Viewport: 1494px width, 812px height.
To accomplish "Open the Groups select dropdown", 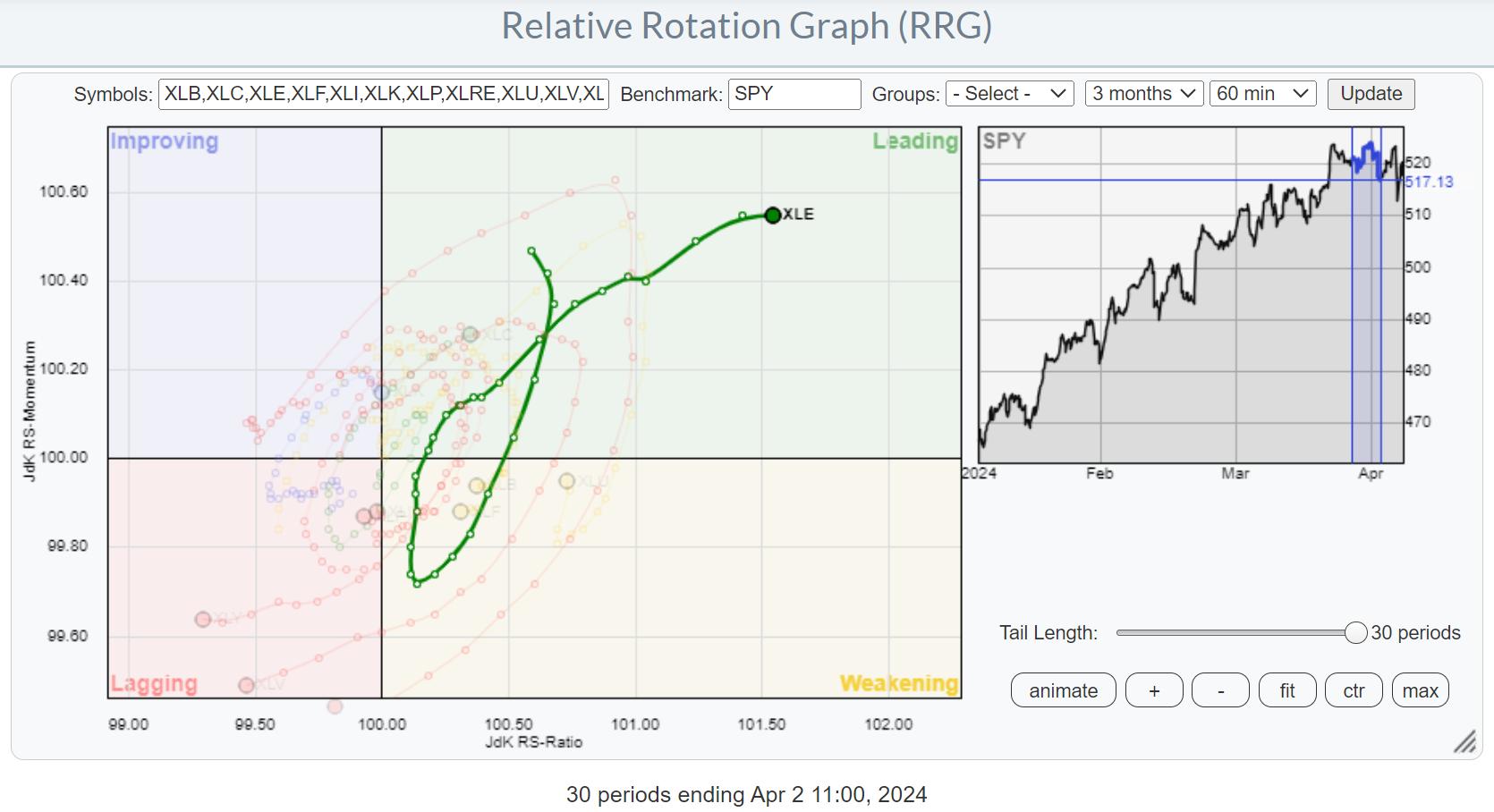I will tap(1010, 94).
